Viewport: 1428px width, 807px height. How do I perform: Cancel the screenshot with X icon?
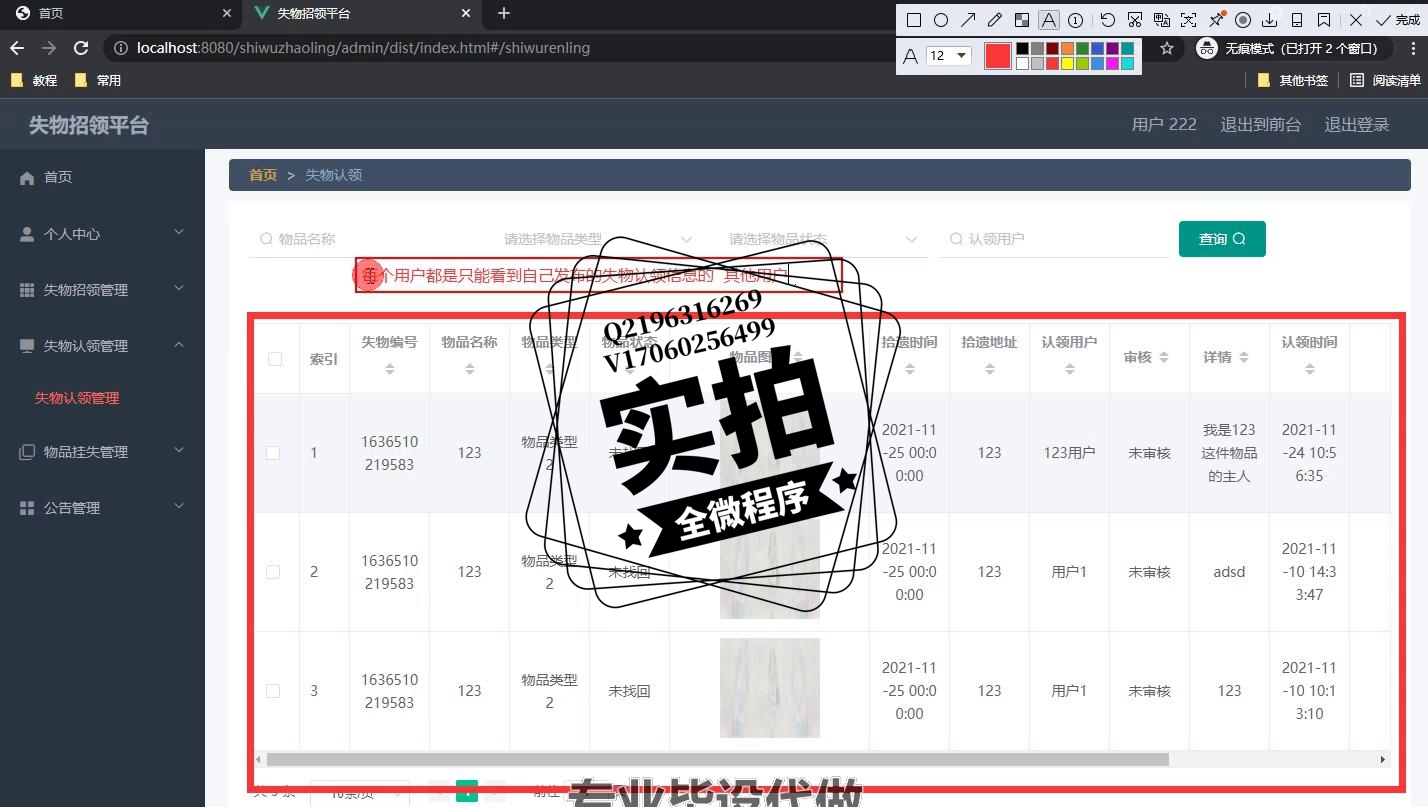[x=1356, y=20]
